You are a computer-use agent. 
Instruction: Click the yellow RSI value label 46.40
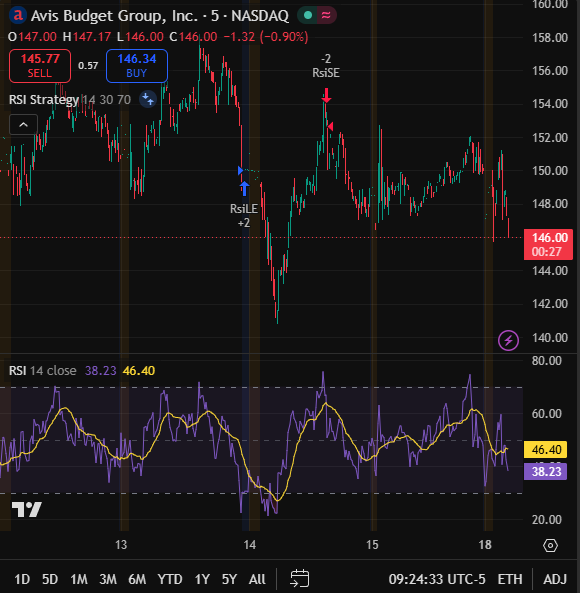point(545,450)
